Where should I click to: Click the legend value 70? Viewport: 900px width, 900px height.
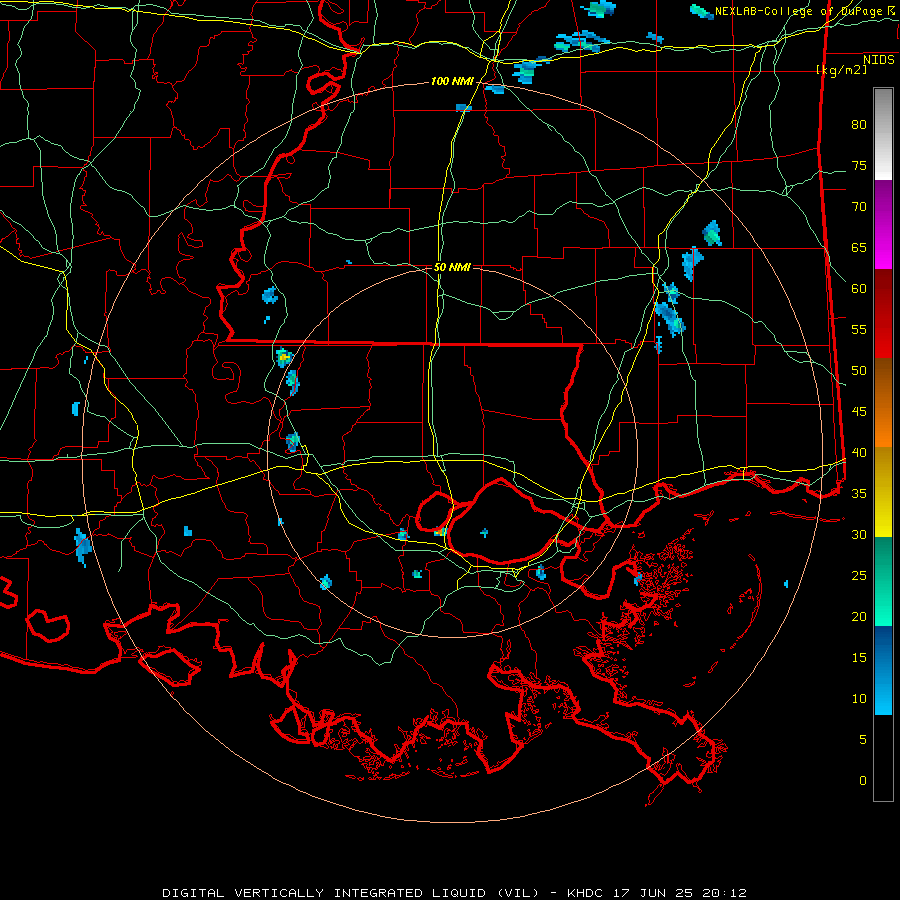point(859,207)
